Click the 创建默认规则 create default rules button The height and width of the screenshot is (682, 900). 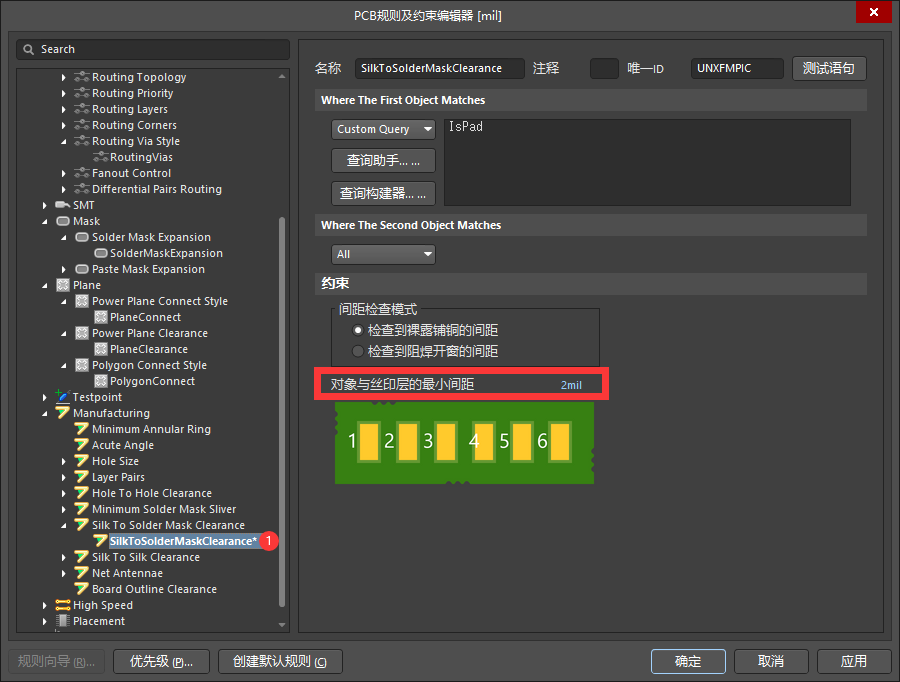click(x=280, y=661)
